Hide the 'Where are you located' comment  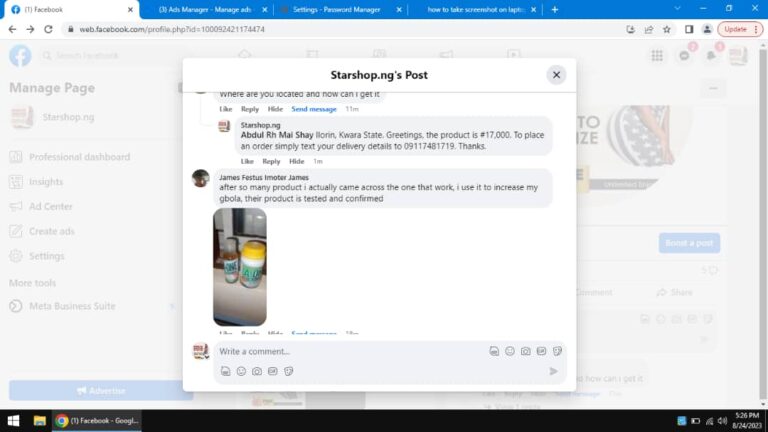click(x=275, y=109)
